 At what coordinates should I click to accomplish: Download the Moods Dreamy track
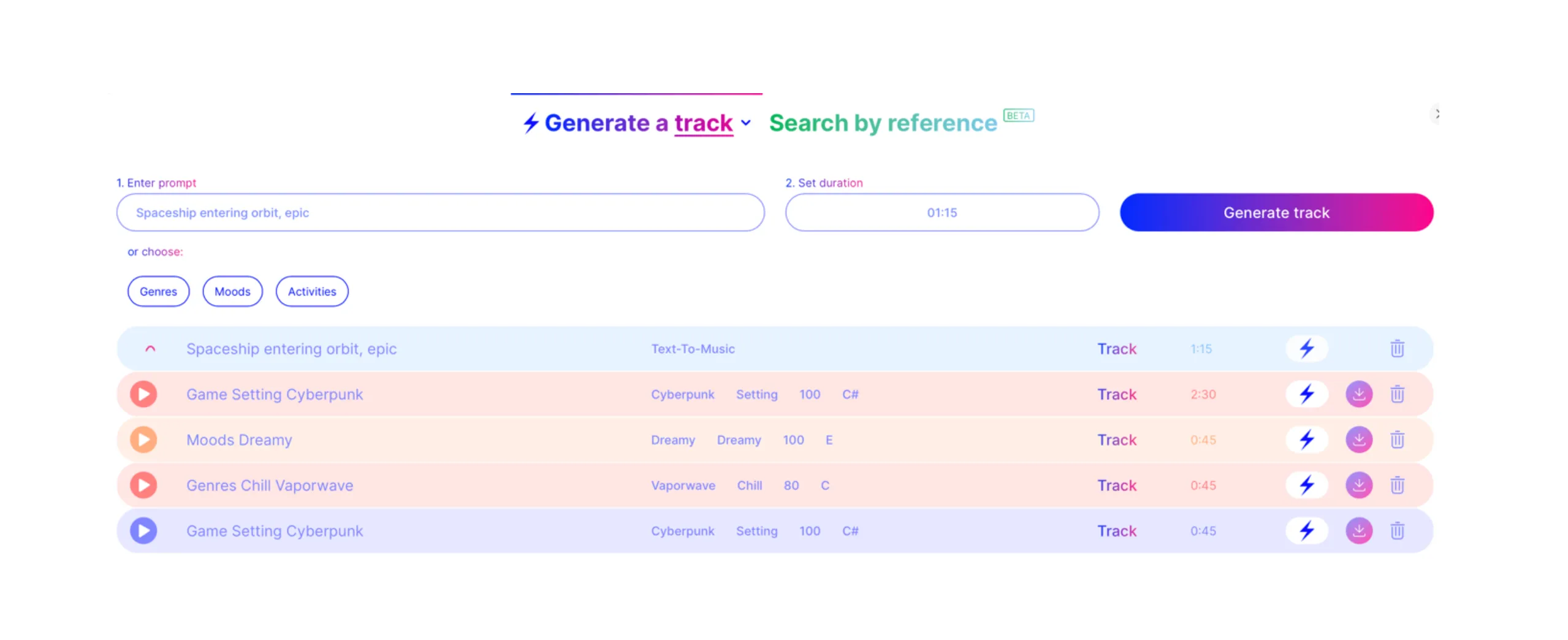click(x=1358, y=440)
